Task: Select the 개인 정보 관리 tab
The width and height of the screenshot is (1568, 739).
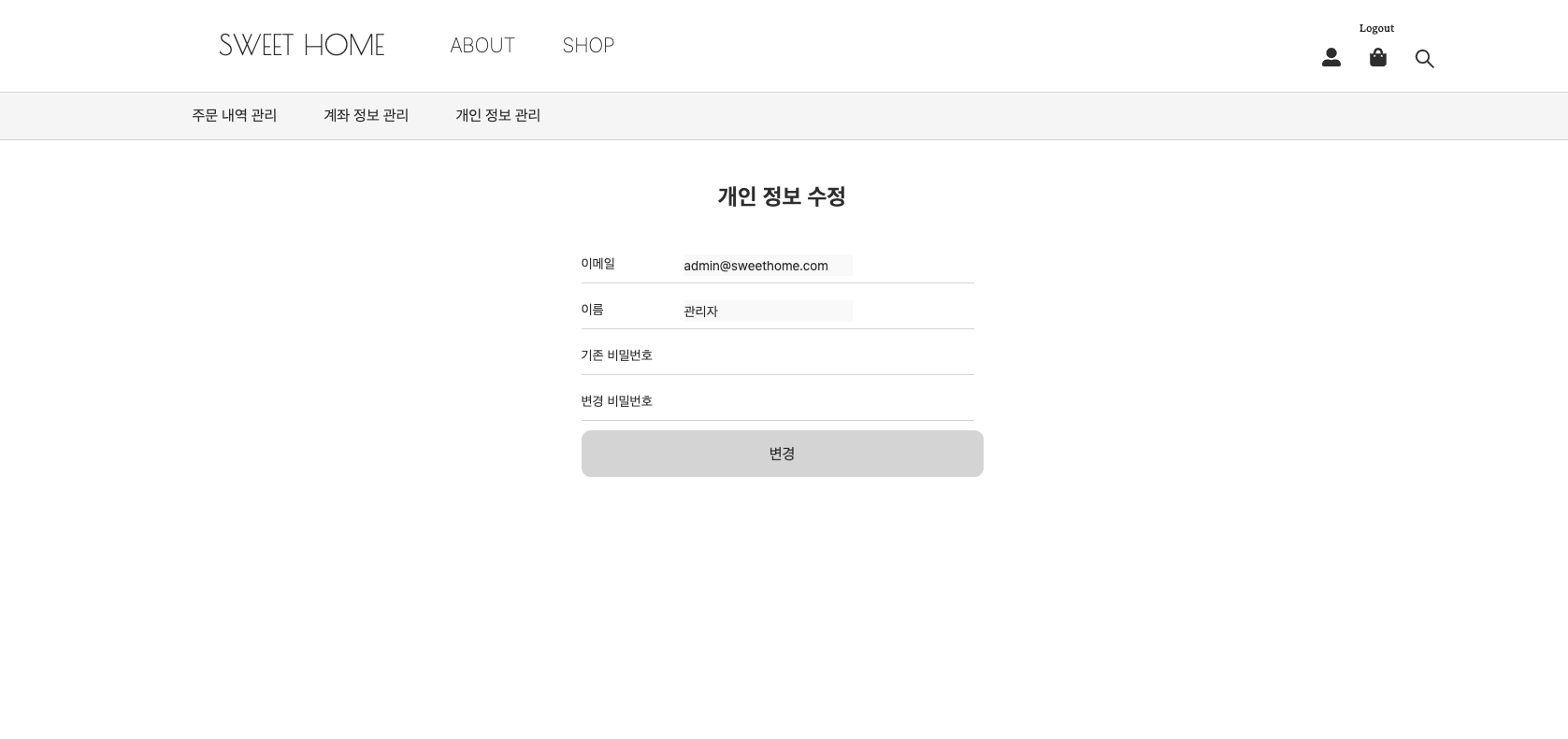Action: point(498,115)
